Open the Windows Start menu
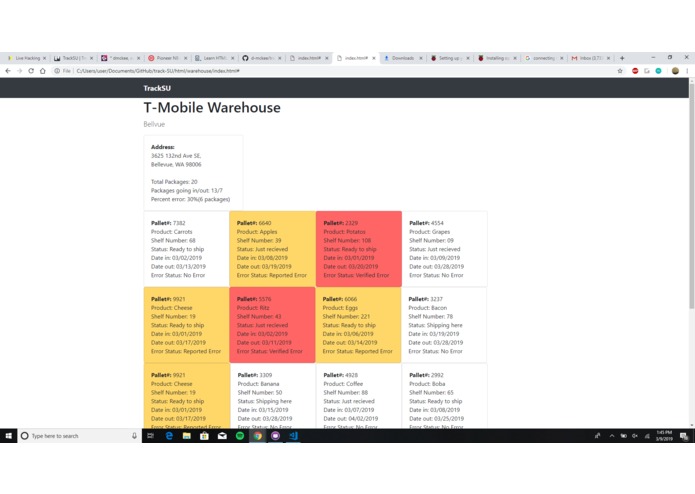Screen dimensions: 695x494 pyautogui.click(x=8, y=436)
